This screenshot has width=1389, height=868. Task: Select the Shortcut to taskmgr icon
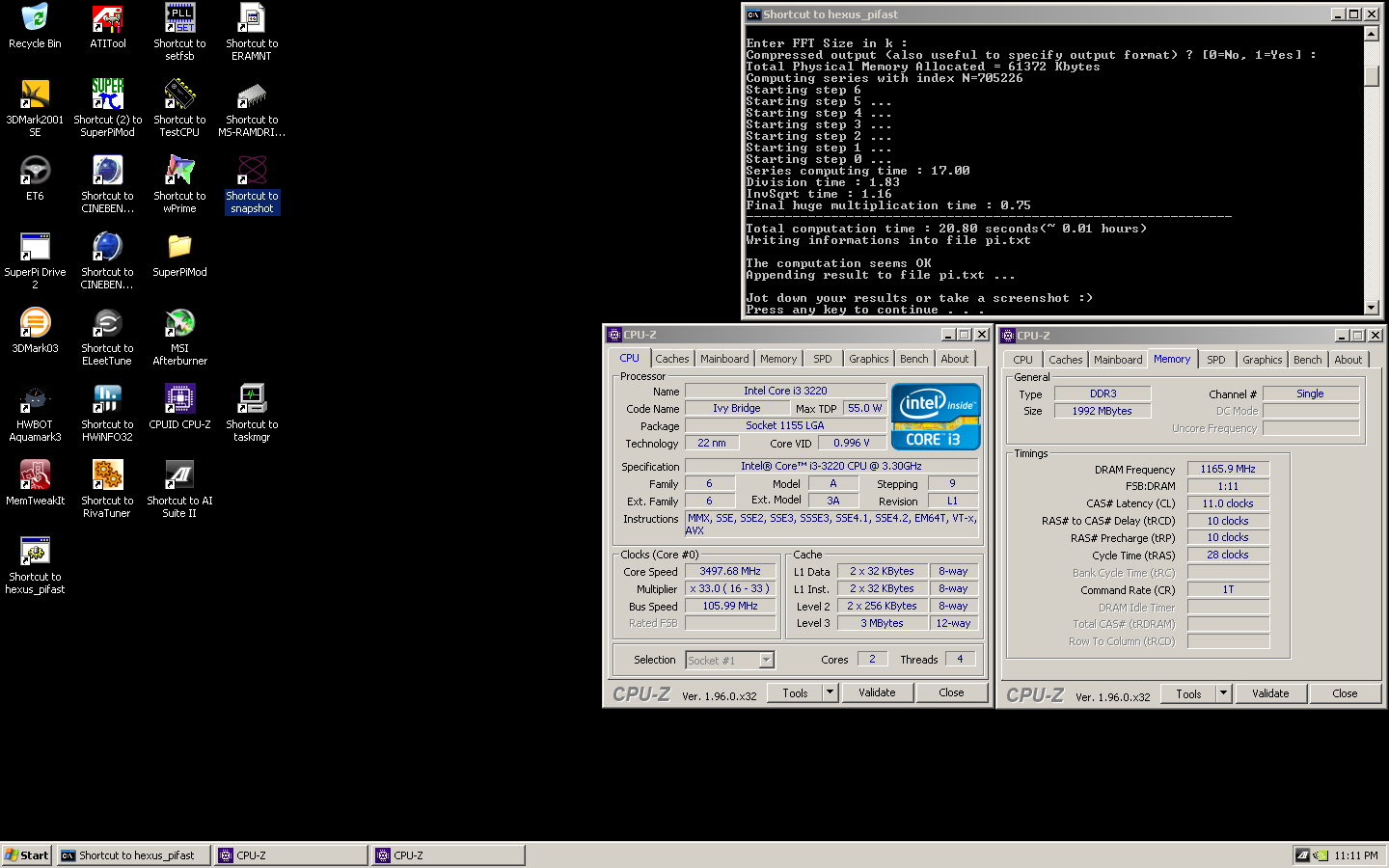pyautogui.click(x=252, y=414)
